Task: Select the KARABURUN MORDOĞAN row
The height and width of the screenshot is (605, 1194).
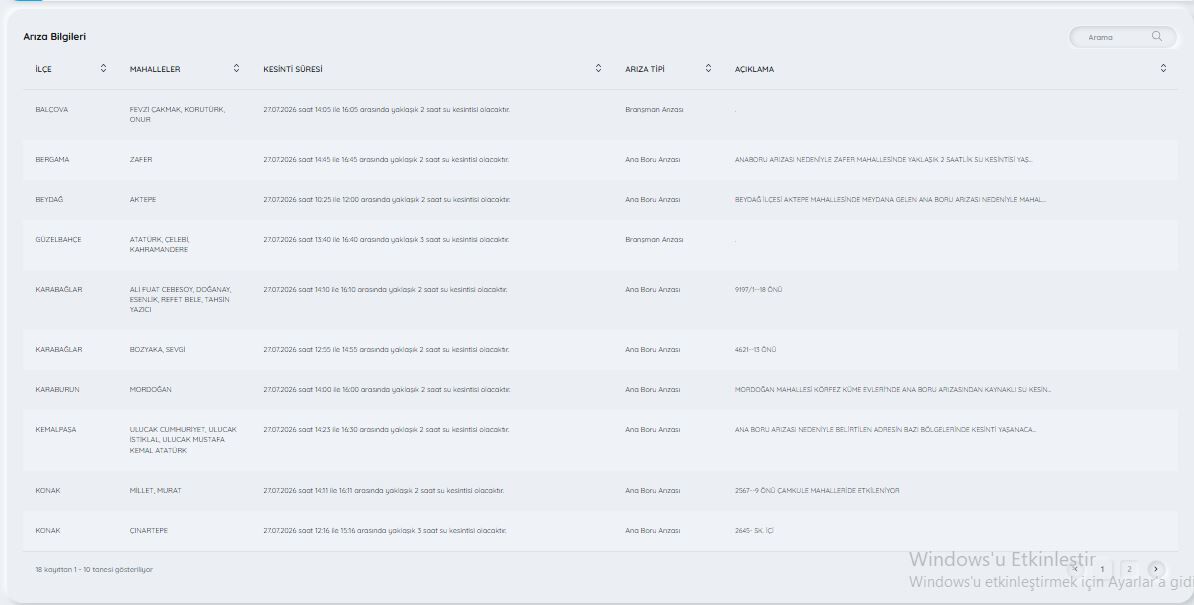Action: coord(600,390)
